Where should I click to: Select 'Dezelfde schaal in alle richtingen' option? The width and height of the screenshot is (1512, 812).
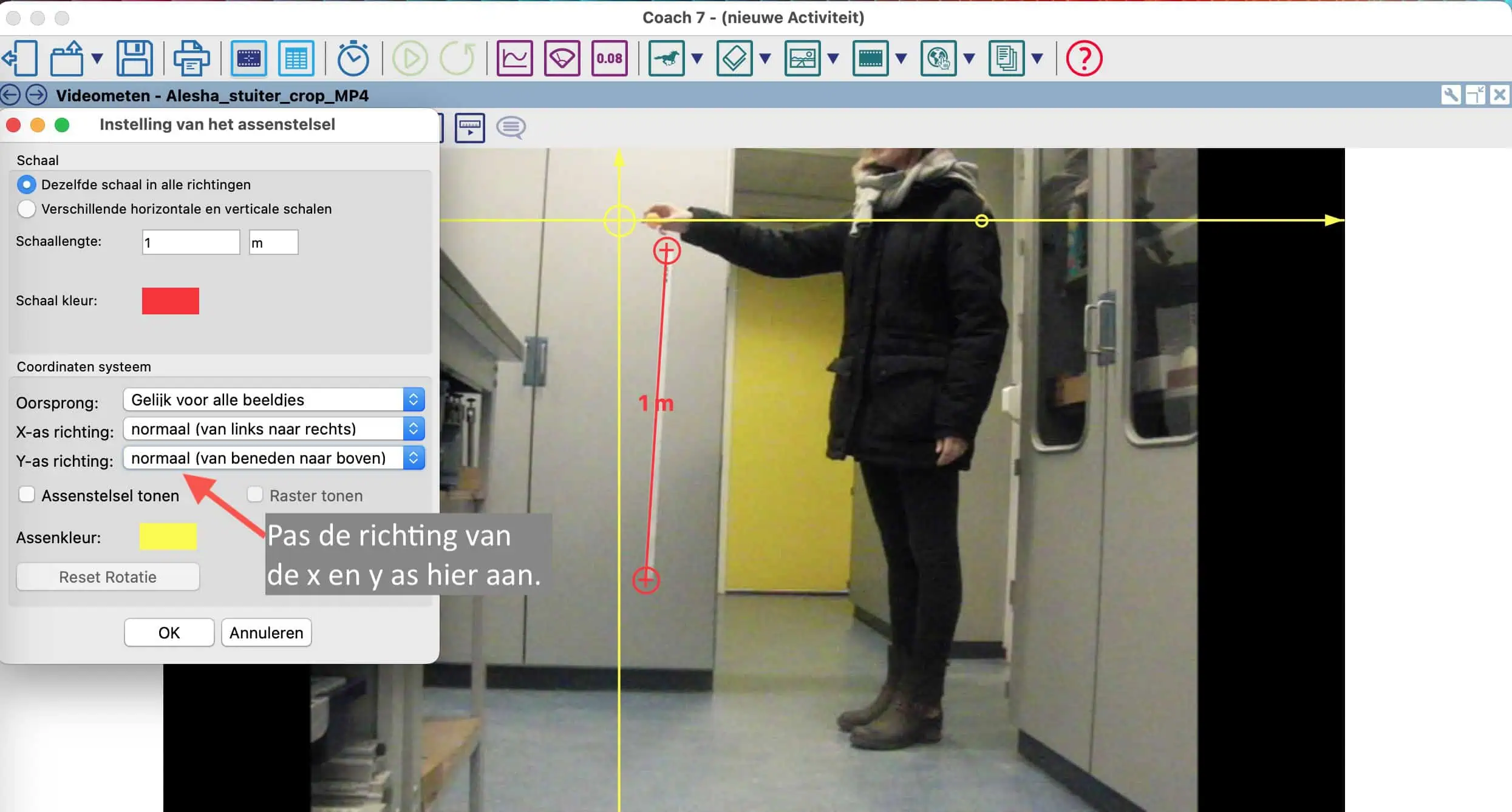tap(27, 184)
